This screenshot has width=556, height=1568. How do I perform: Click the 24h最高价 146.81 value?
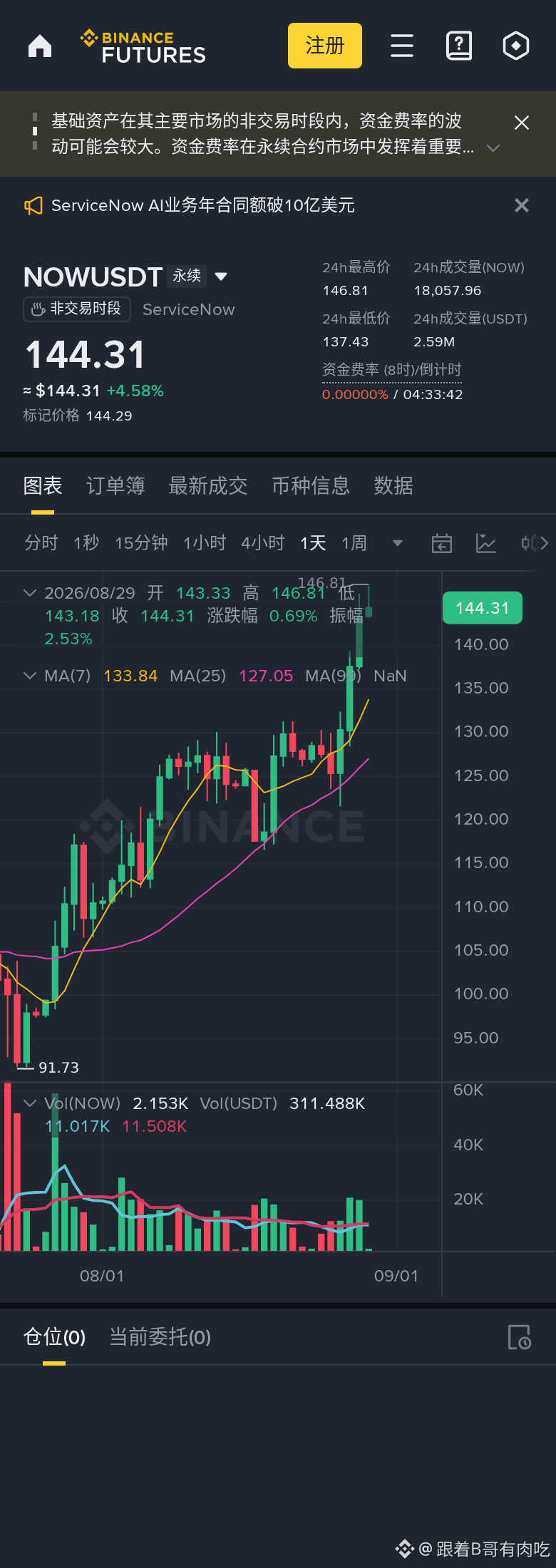[x=345, y=291]
